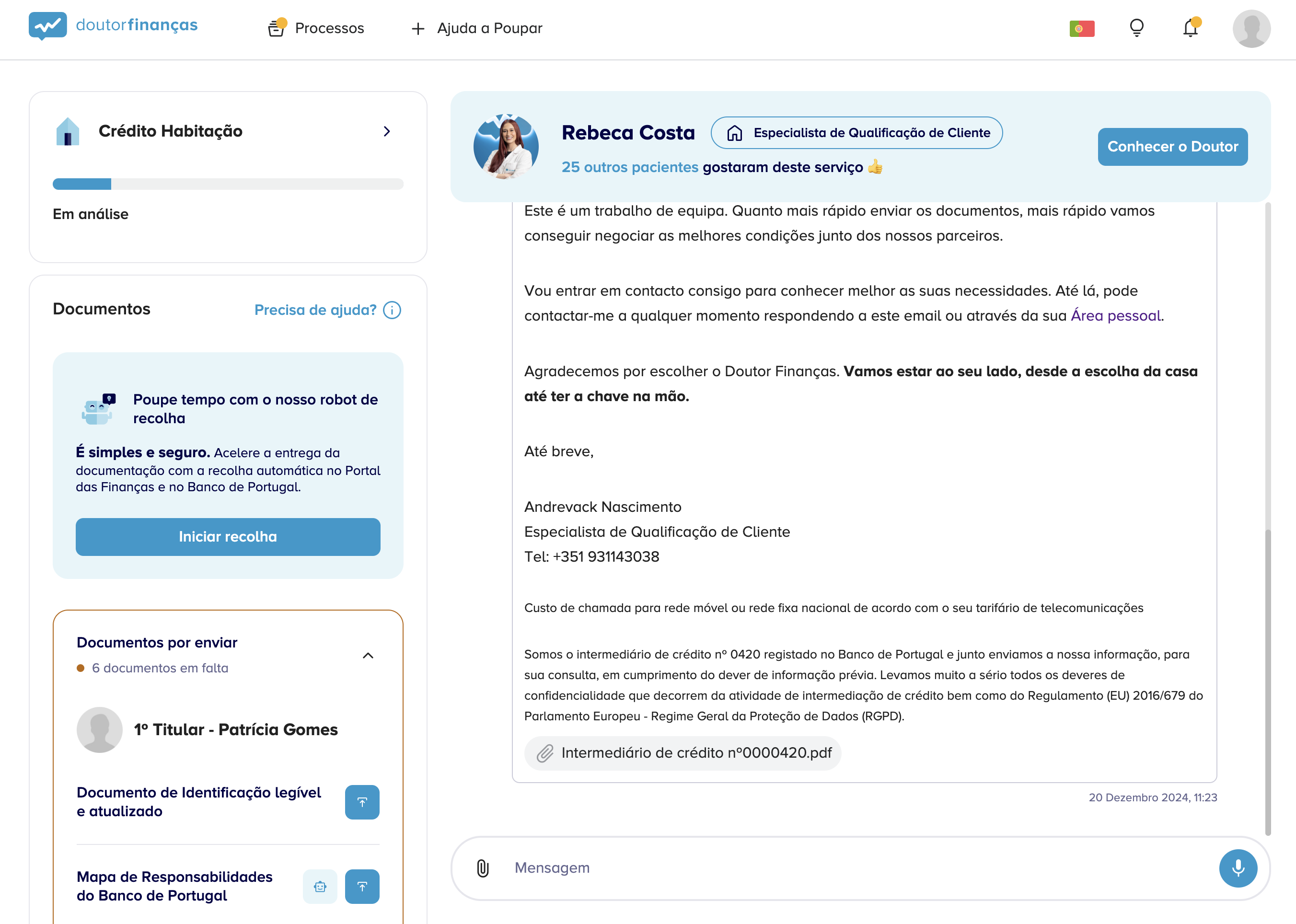This screenshot has width=1296, height=924.
Task: Click the Especialista de Qualificação de Cliente badge
Action: 856,133
